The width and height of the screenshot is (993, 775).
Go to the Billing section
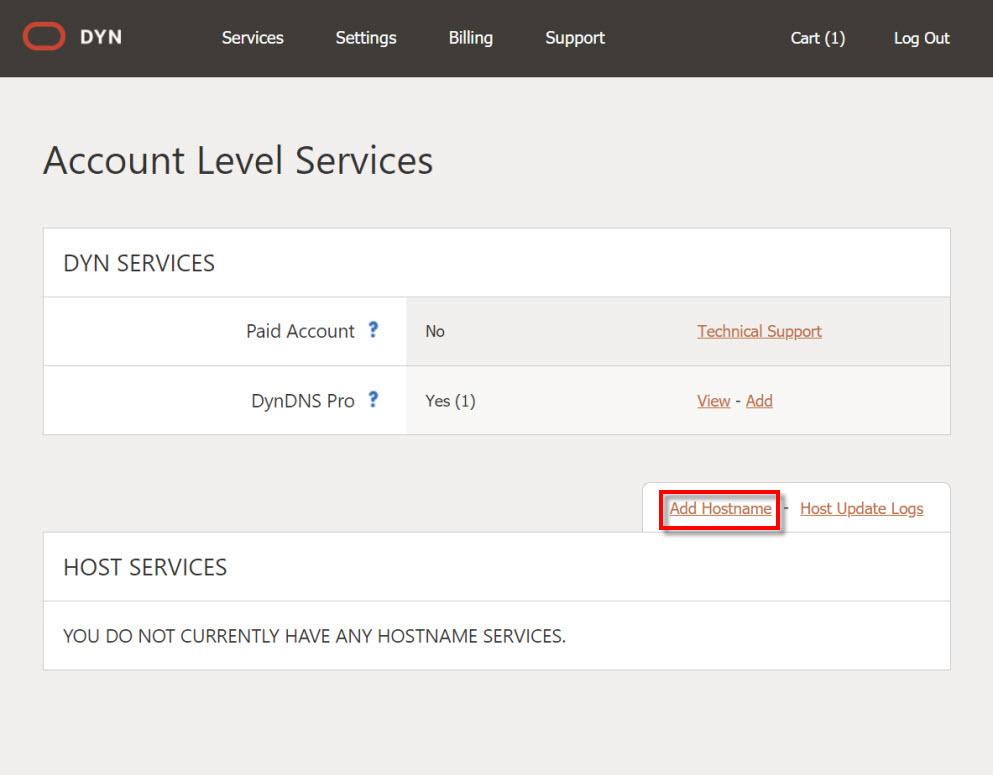(470, 38)
